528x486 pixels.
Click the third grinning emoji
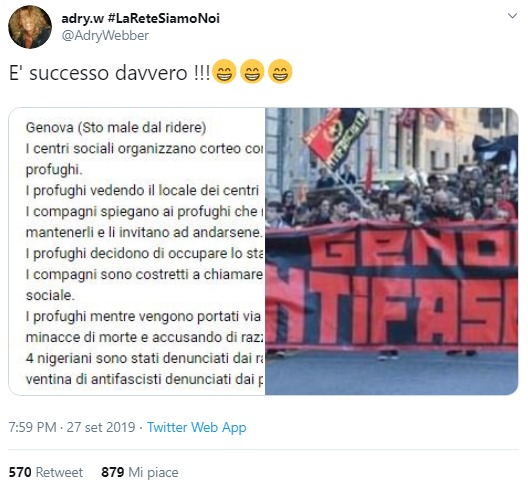coord(280,71)
